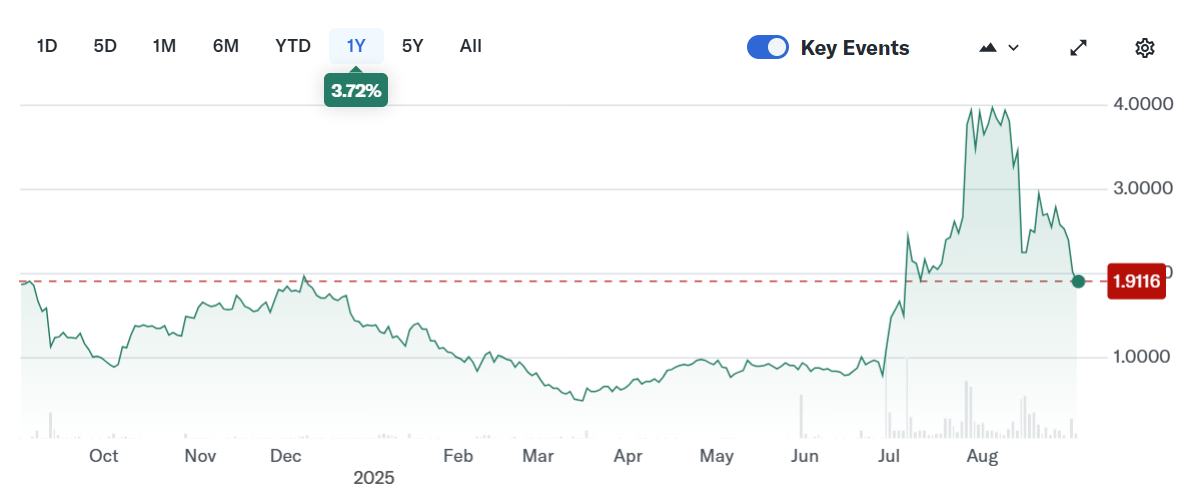The height and width of the screenshot is (495, 1192).
Task: Select the 1D time range
Action: pos(47,46)
